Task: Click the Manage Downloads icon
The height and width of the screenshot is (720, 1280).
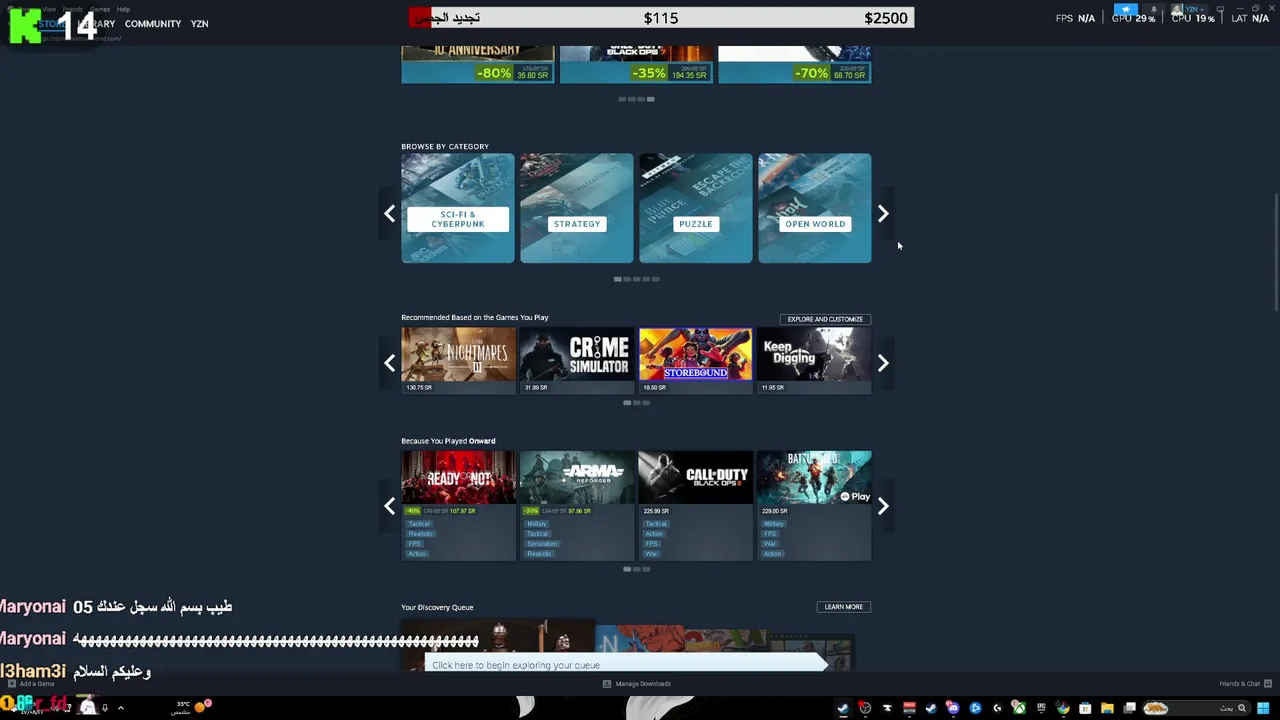Action: click(x=607, y=684)
